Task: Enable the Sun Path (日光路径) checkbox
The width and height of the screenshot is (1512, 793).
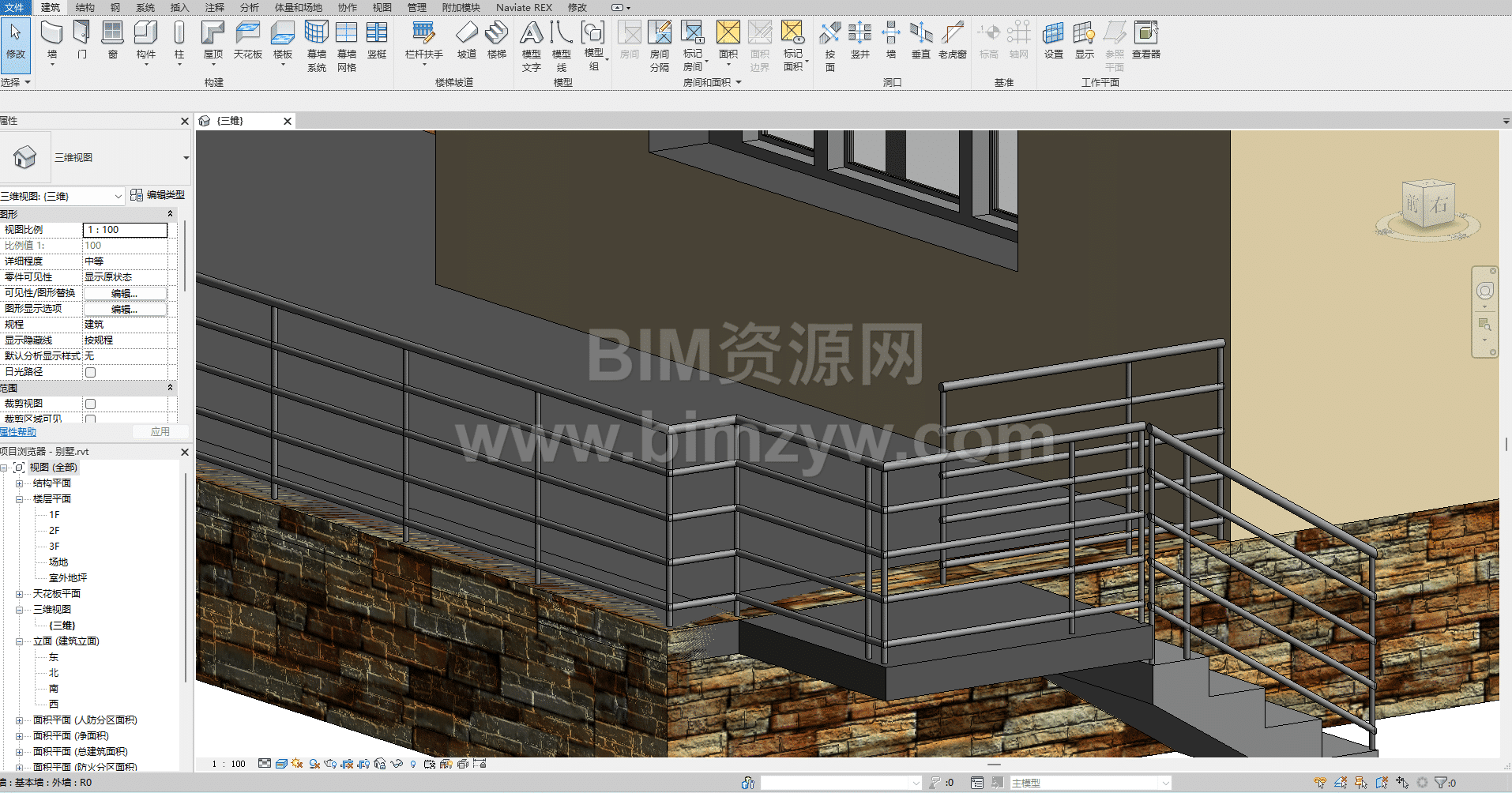Action: (91, 372)
